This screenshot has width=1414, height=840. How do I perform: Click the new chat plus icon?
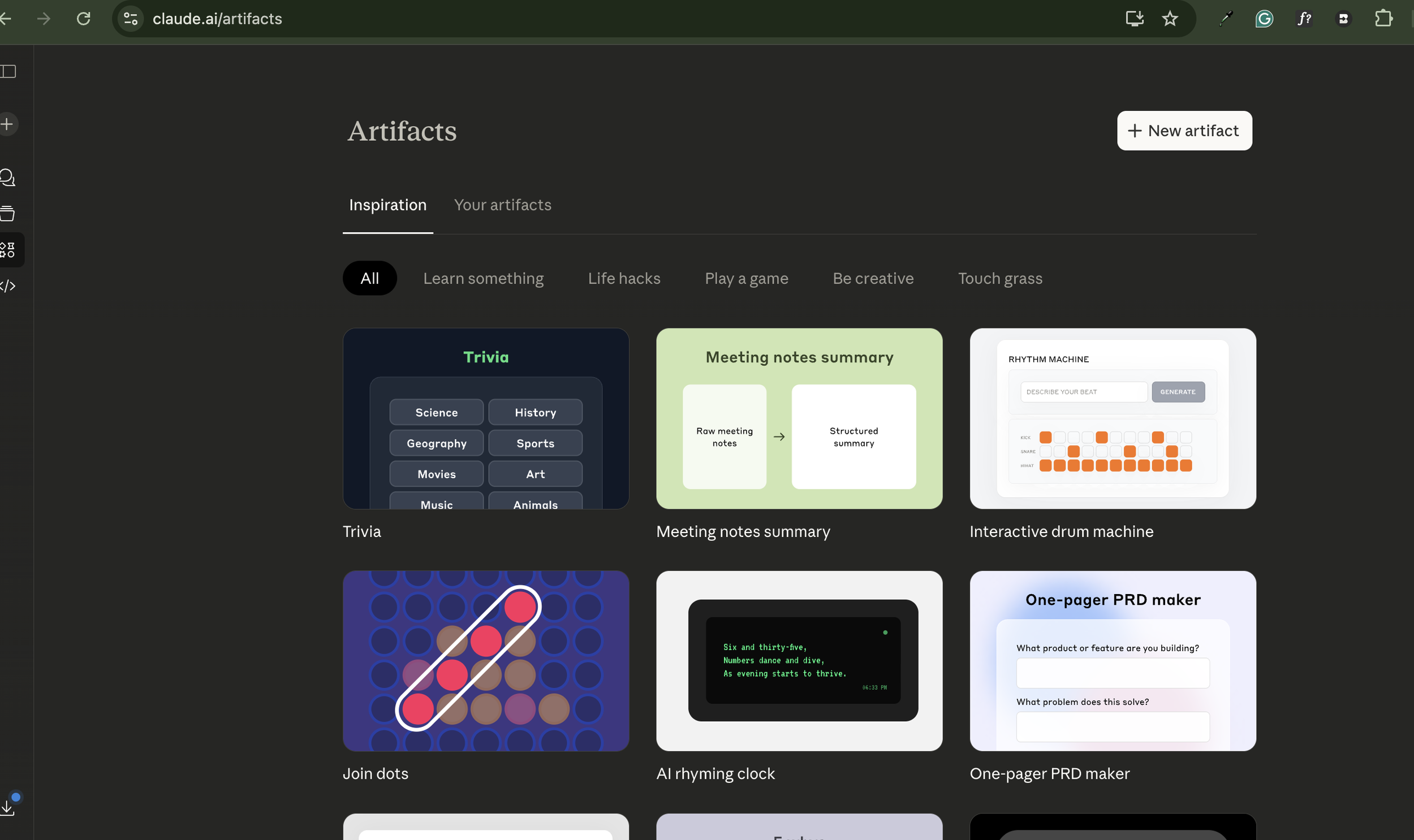[8, 124]
